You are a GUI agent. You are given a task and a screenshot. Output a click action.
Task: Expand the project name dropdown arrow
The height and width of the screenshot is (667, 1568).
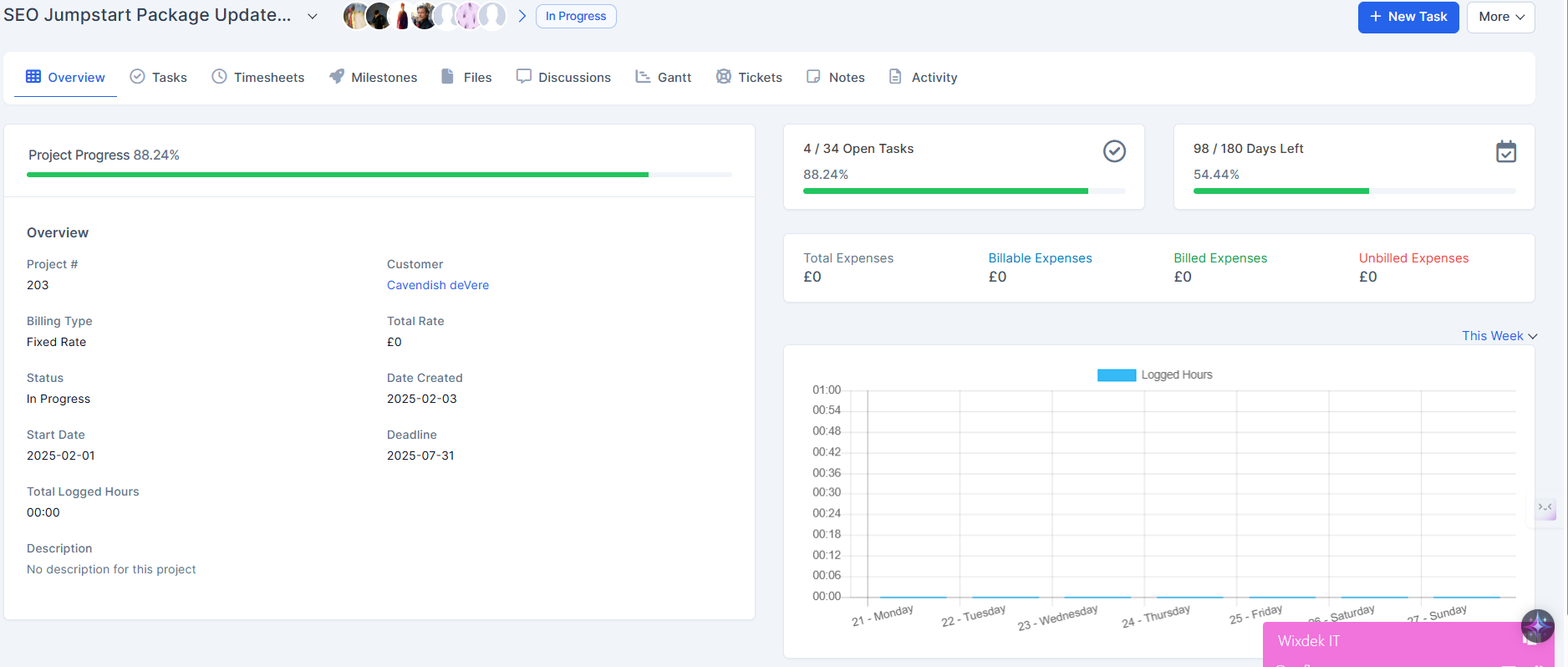pyautogui.click(x=313, y=17)
